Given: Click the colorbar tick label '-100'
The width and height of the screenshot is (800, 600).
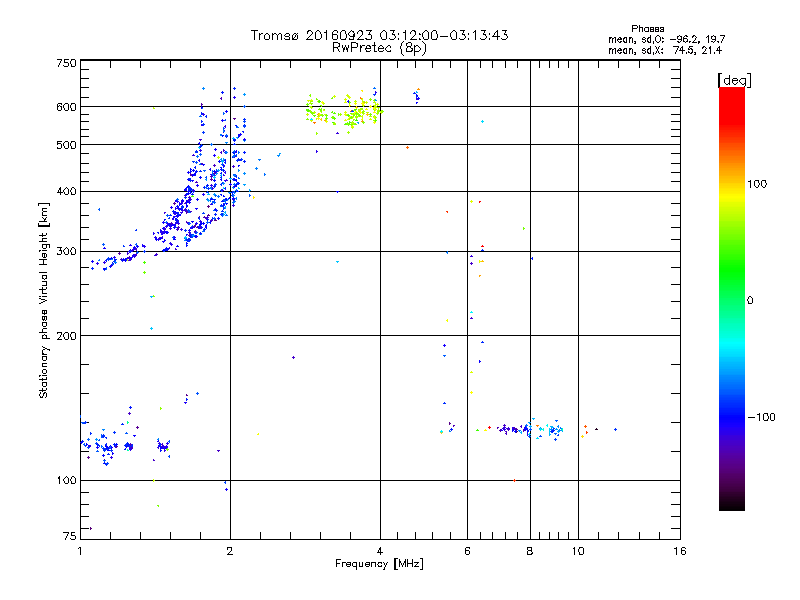Looking at the screenshot, I should 761,417.
